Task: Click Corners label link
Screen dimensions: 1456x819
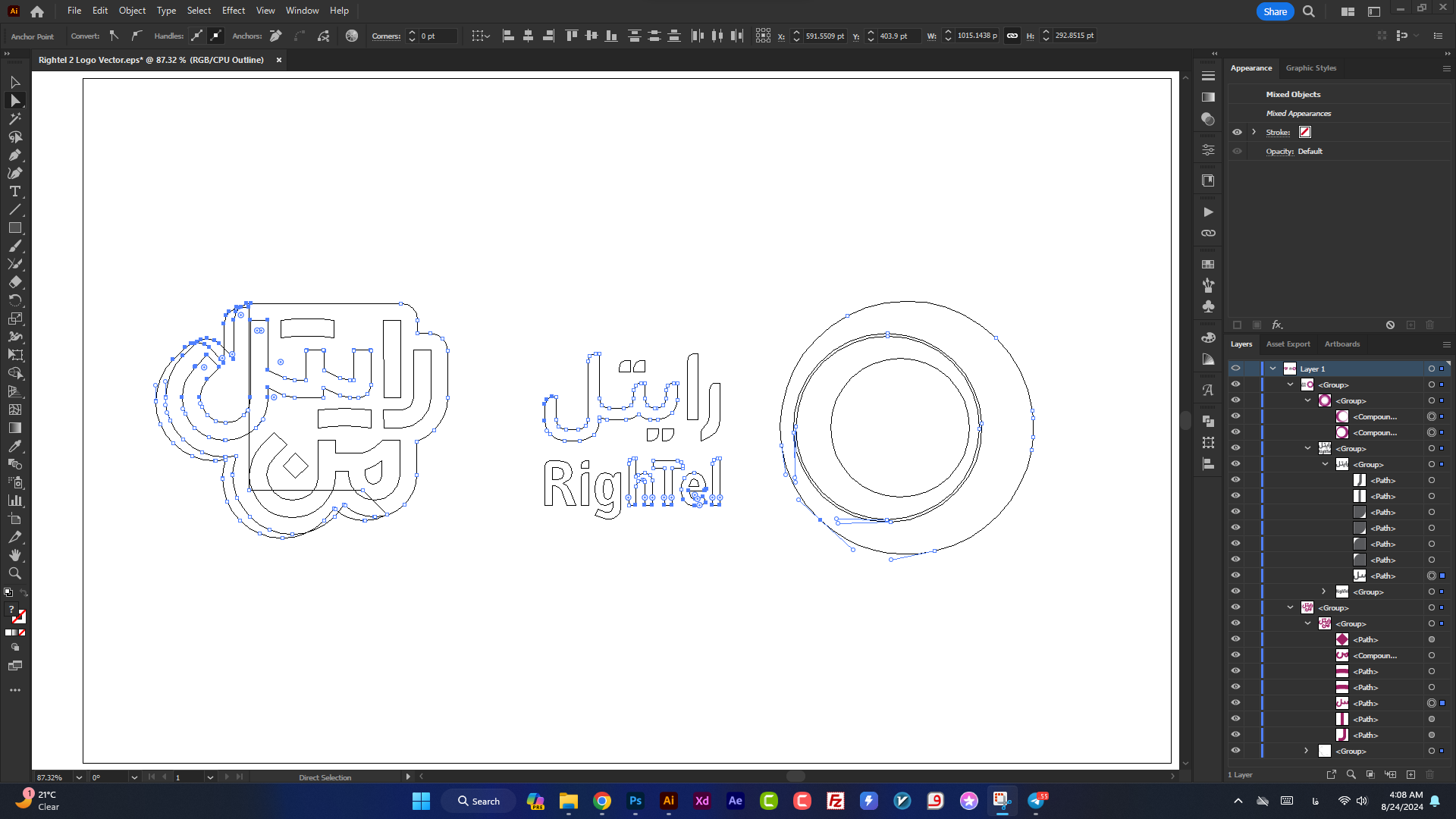Action: pos(386,36)
